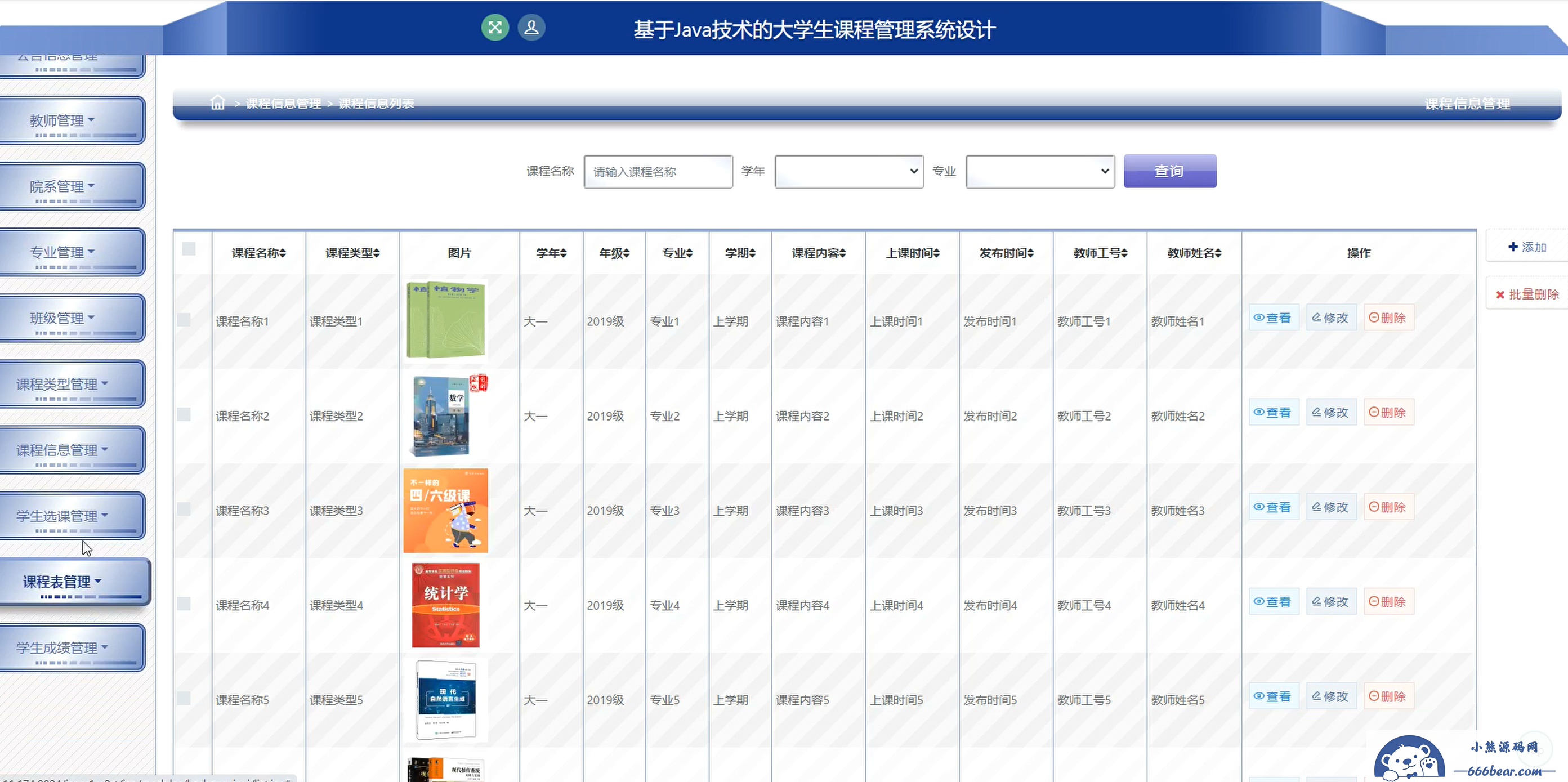Screen dimensions: 1568x782
Task: Expand the 专业管理 sidebar menu
Action: (72, 252)
